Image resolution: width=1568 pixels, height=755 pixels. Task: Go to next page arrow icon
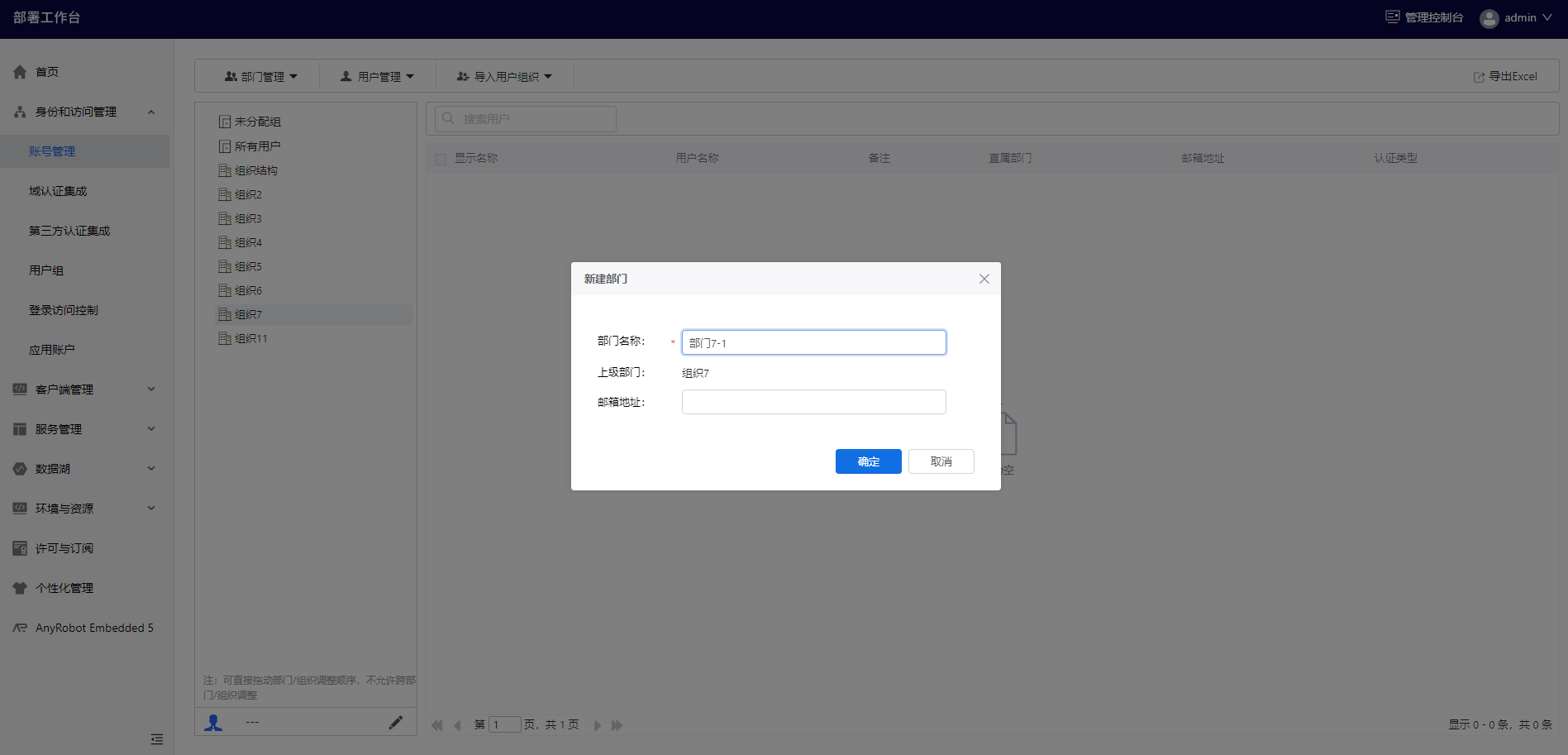coord(597,725)
